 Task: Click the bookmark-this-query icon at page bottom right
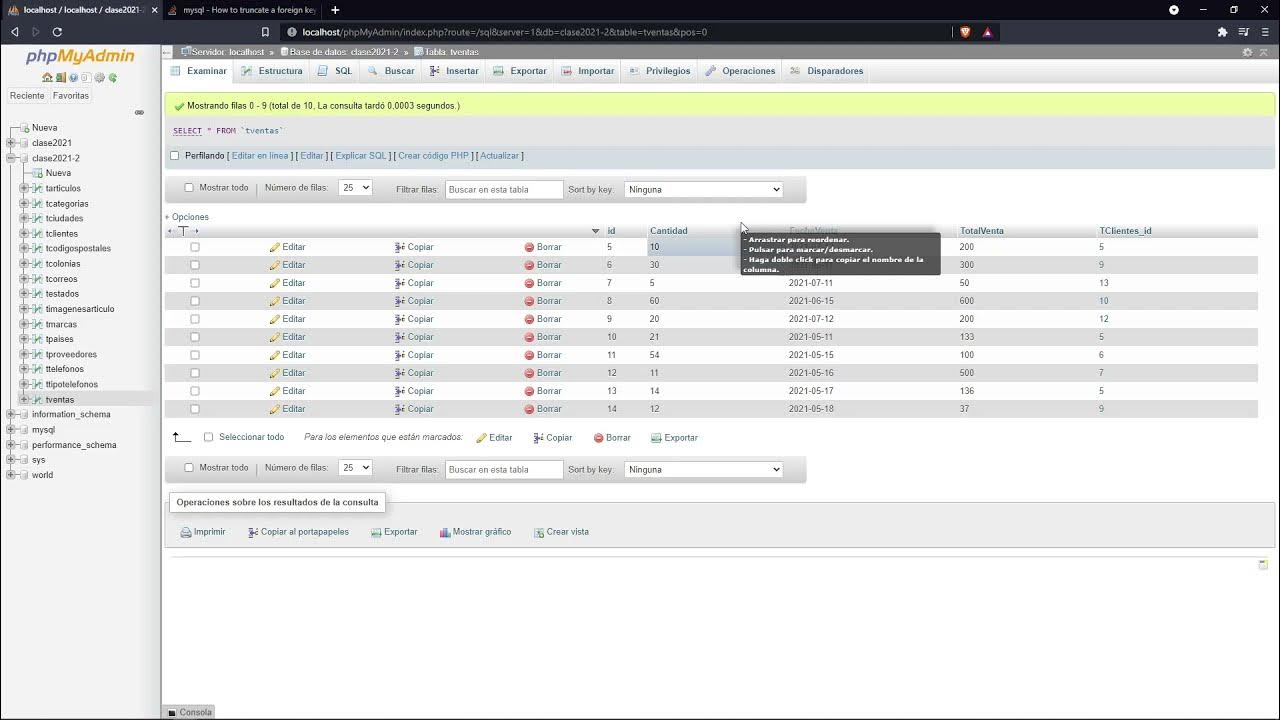pyautogui.click(x=1263, y=565)
